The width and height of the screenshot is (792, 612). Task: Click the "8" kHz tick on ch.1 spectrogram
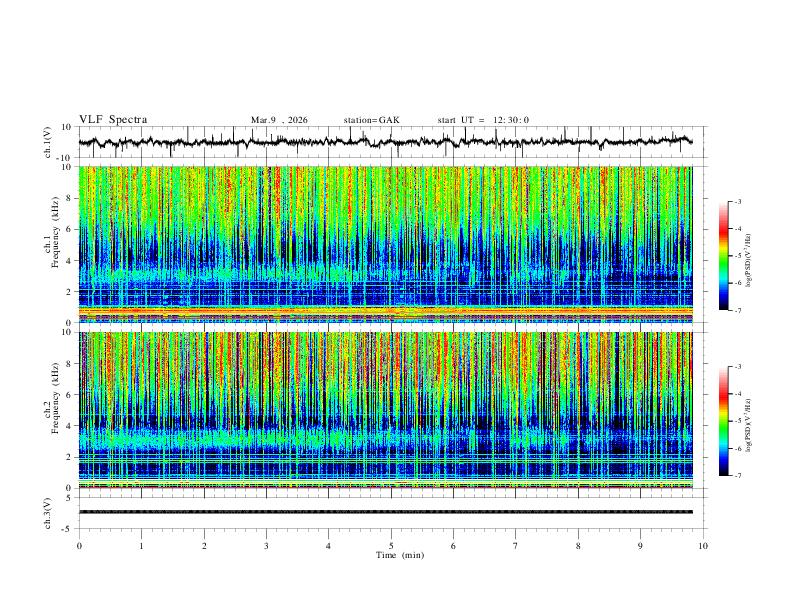[x=69, y=198]
